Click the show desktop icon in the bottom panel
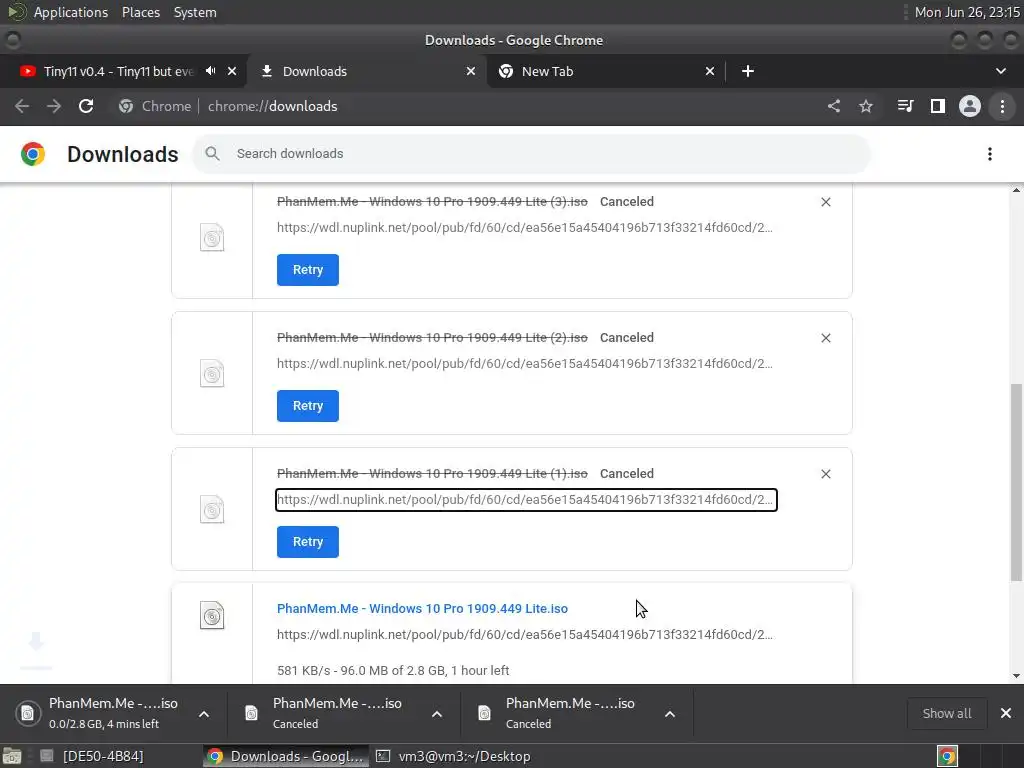Screen dimensions: 1024x768 click(12, 756)
